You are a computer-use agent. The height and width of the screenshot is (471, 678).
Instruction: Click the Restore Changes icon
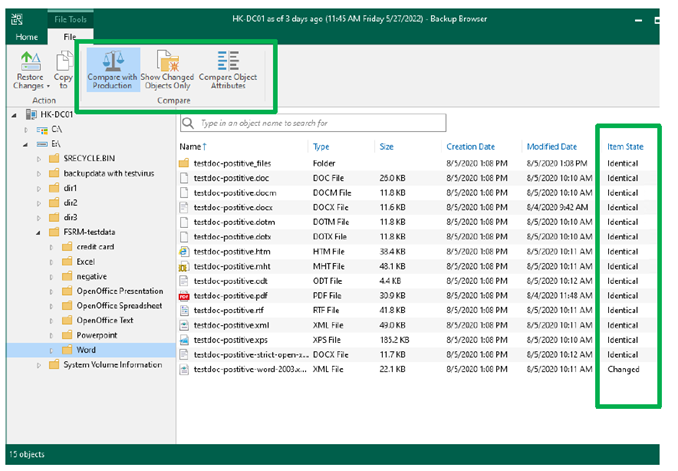click(31, 61)
